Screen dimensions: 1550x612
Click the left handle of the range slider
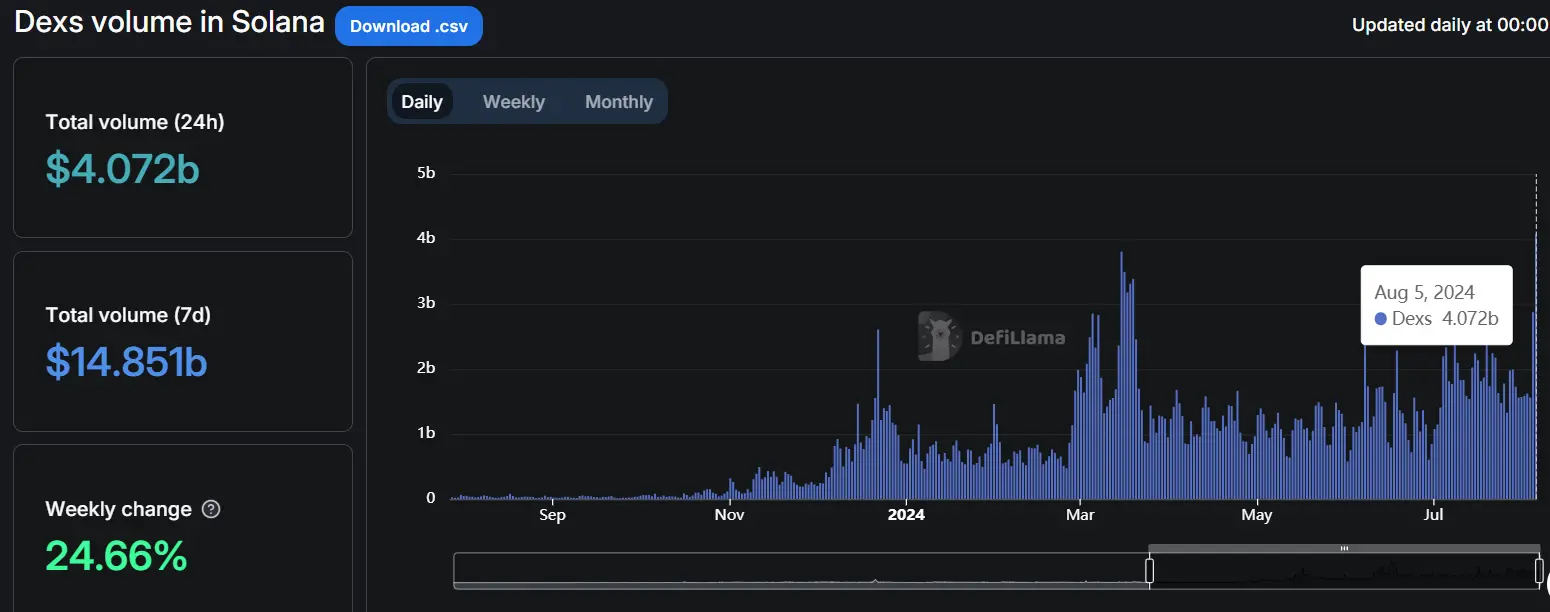tap(1149, 571)
